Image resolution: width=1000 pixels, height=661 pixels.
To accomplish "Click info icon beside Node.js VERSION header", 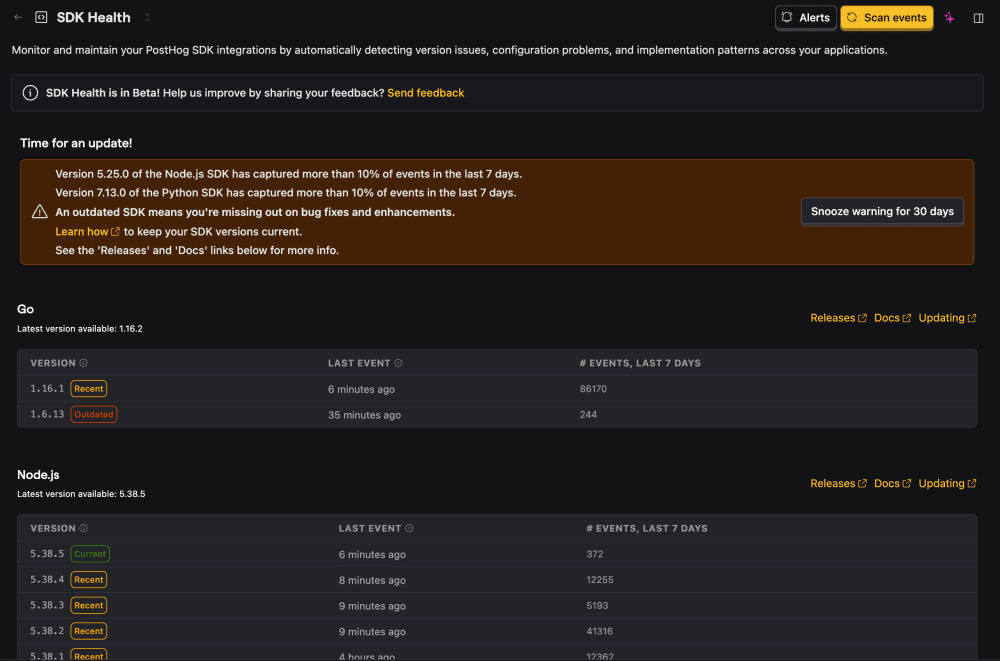I will [x=84, y=528].
